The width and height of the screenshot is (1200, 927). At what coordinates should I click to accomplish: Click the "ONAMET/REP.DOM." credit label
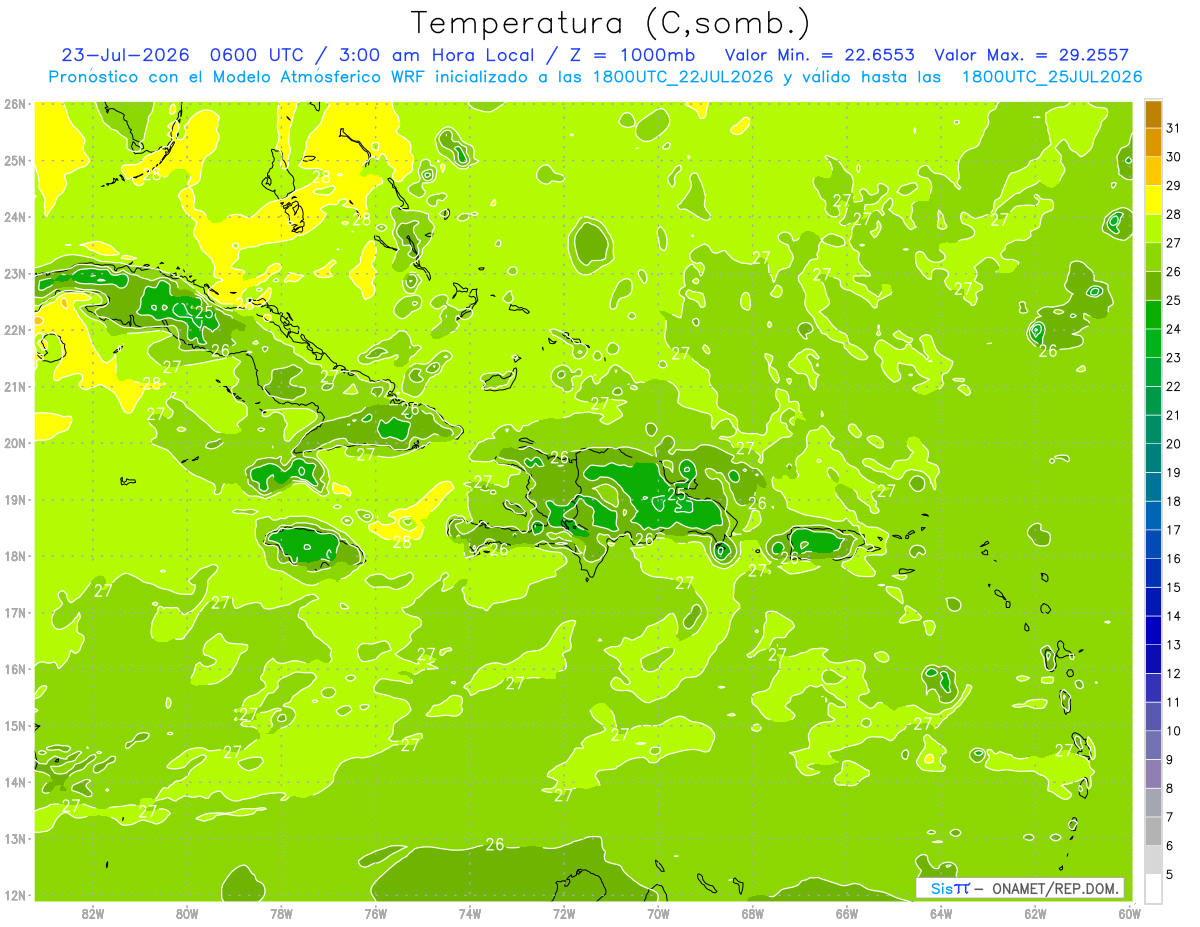[x=1055, y=888]
